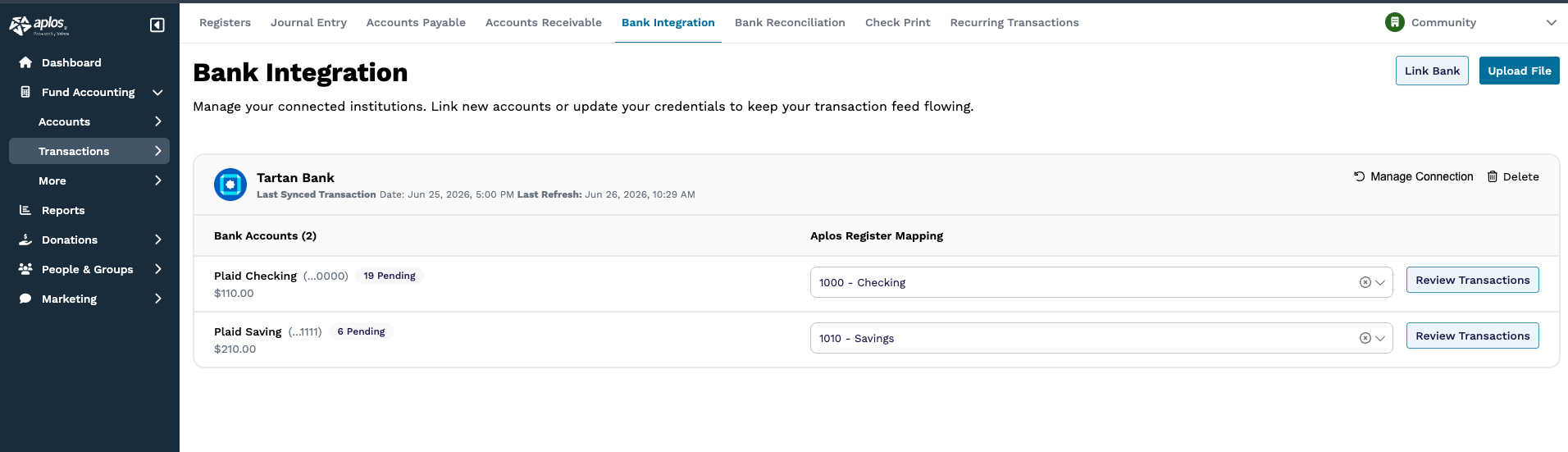Collapse the Fund Accounting menu chevron
The width and height of the screenshot is (1568, 452).
click(x=157, y=93)
